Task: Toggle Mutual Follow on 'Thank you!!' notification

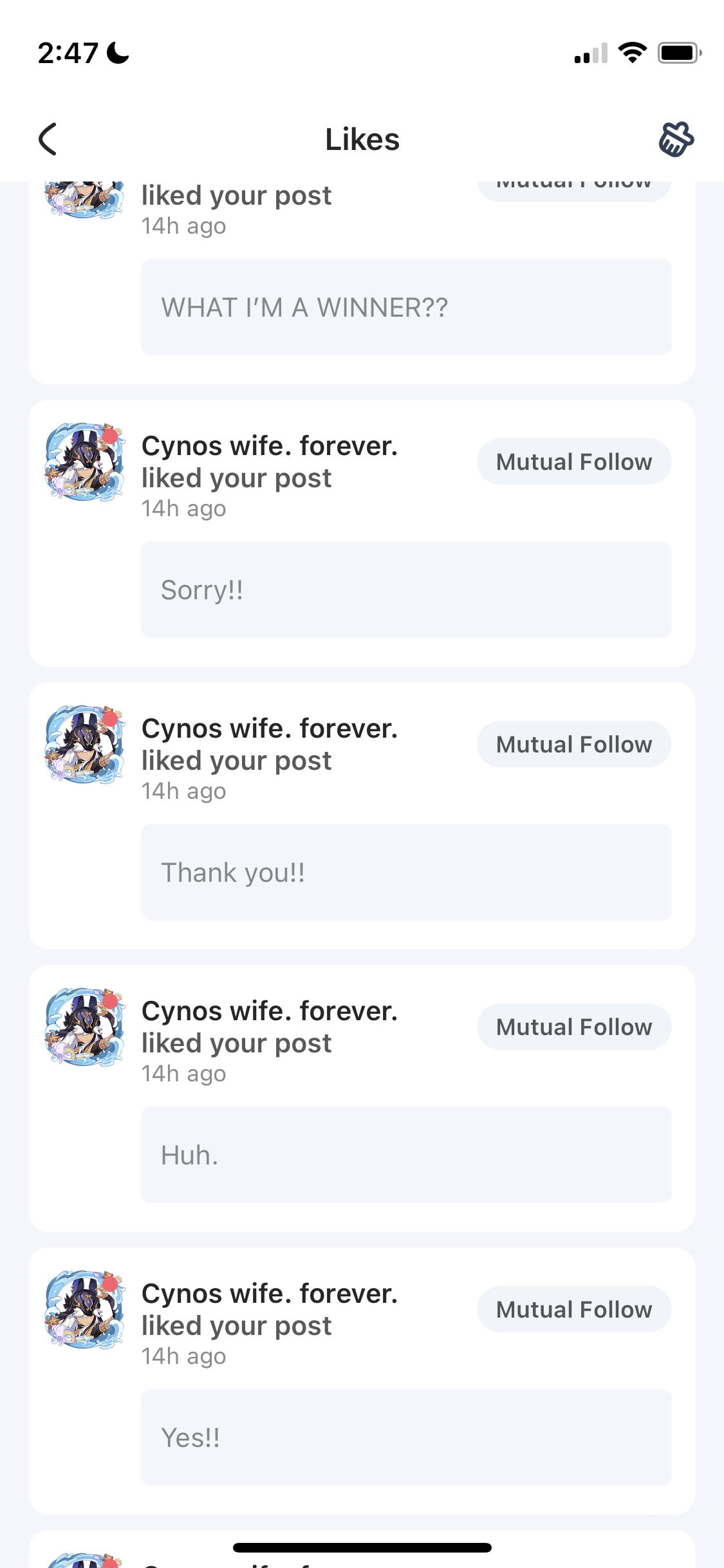Action: point(574,744)
